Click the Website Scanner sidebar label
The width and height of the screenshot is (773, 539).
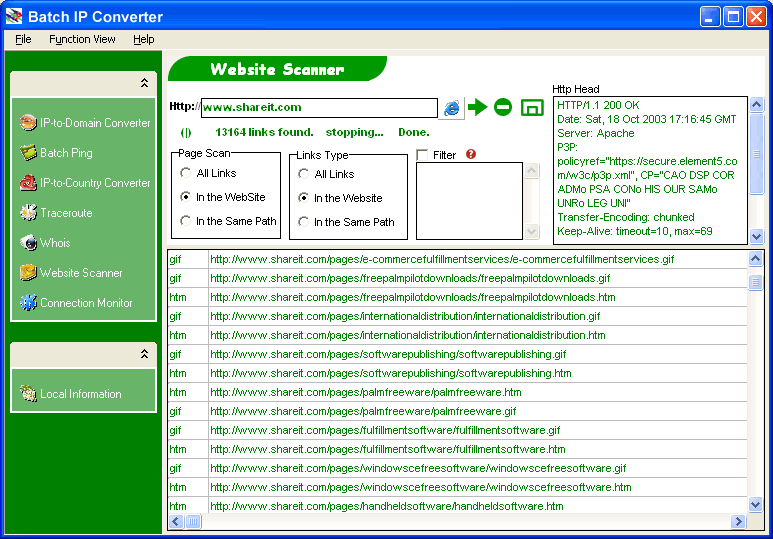81,273
